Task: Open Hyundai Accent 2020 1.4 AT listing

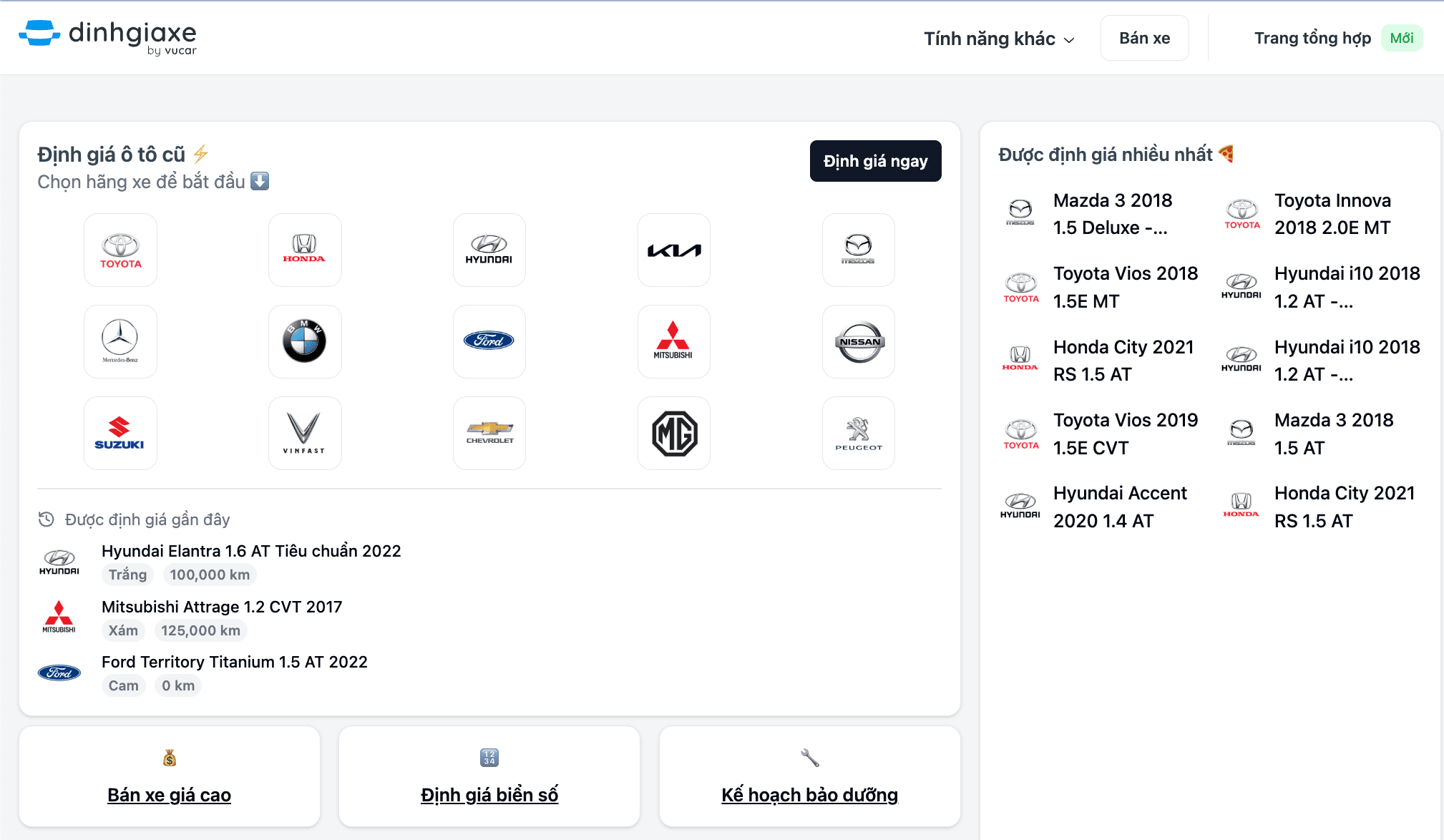Action: click(x=1120, y=507)
